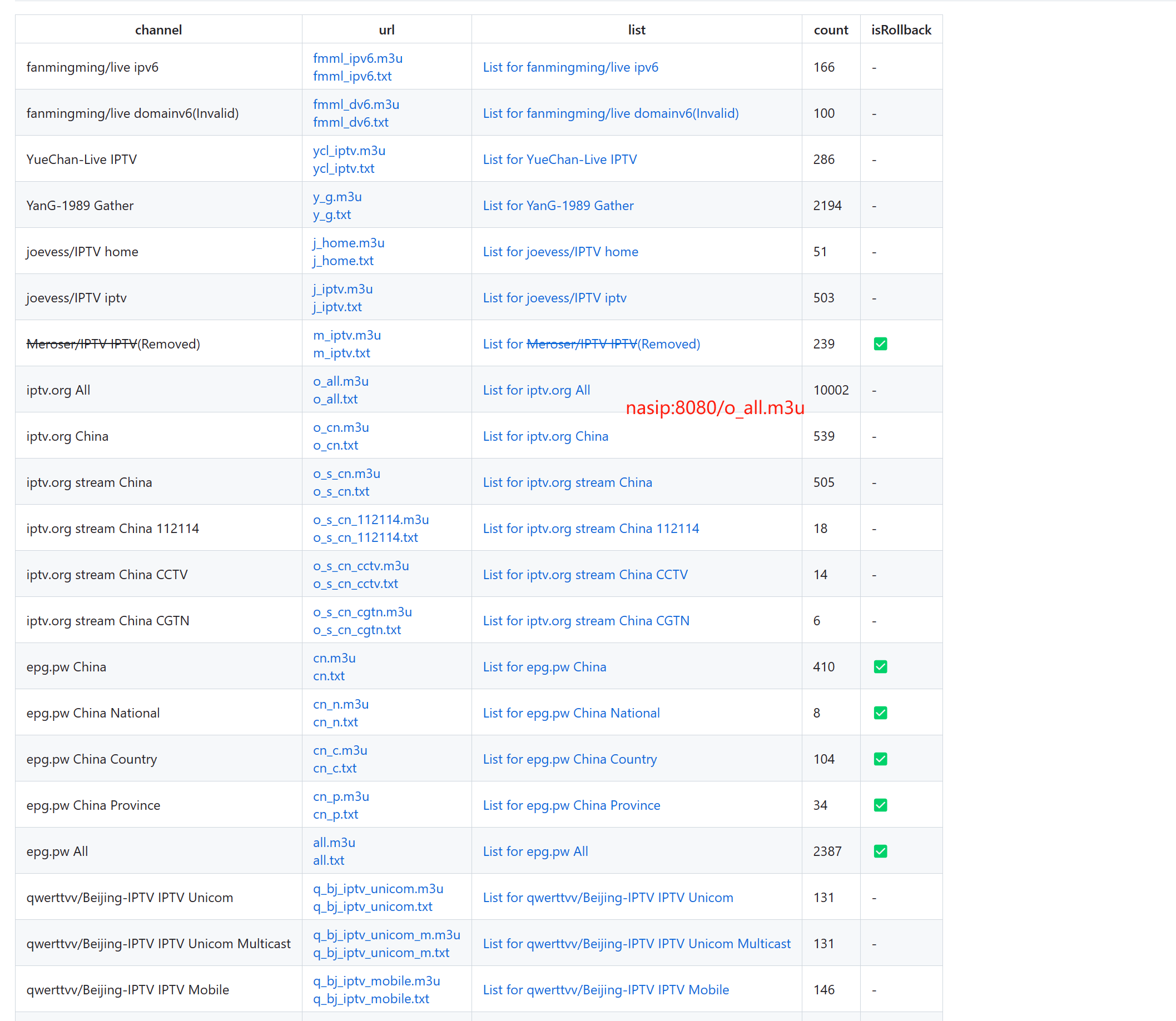Open List for YueChan-Live IPTV
The width and height of the screenshot is (1176, 1021).
click(x=560, y=160)
